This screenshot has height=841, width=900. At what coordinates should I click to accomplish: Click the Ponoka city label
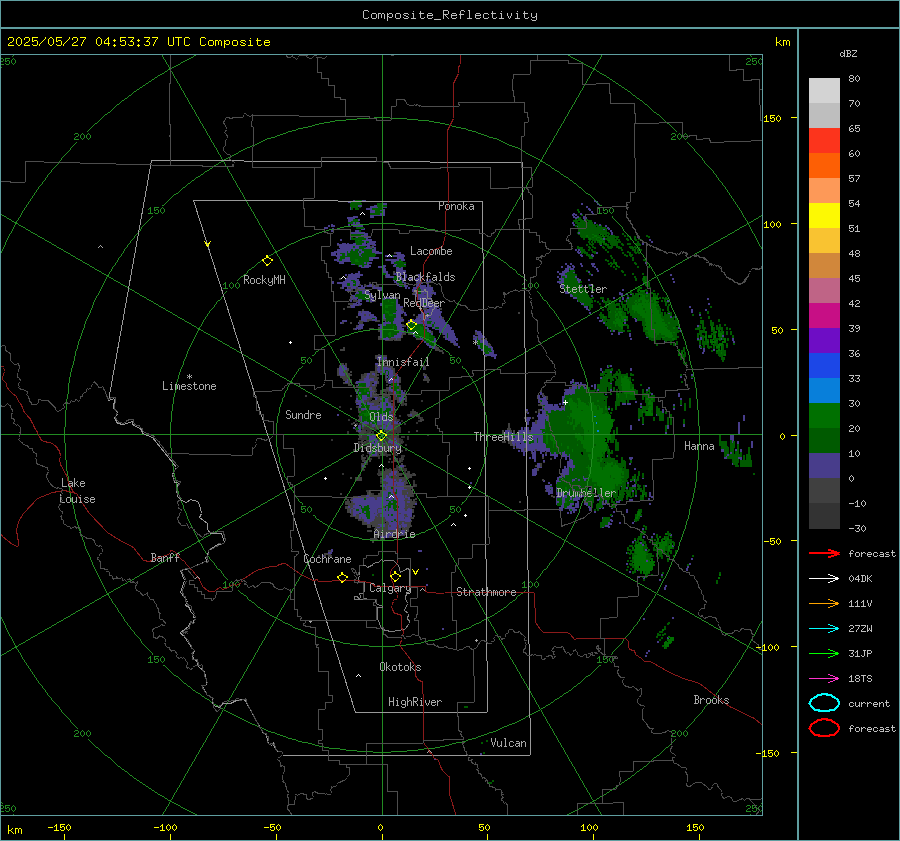click(x=456, y=206)
